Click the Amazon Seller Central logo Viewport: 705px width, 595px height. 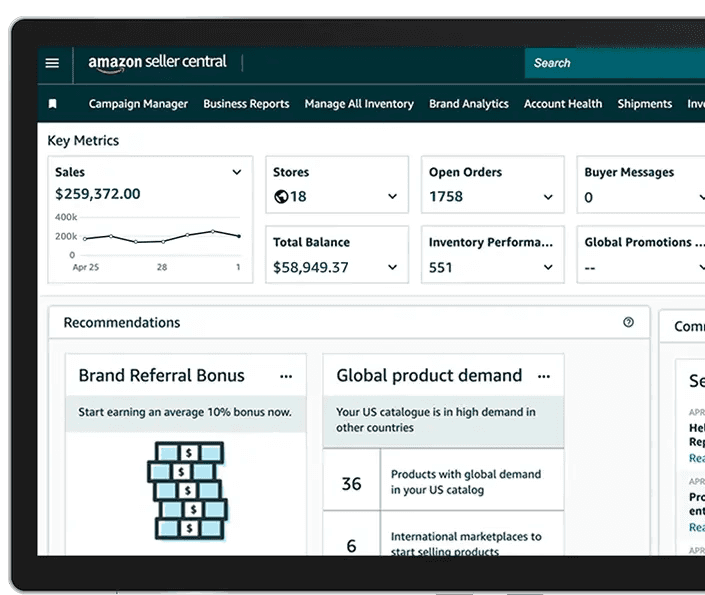pos(157,63)
